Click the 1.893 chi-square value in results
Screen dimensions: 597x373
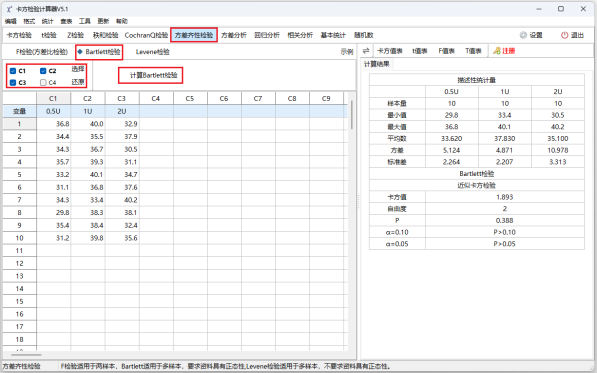pos(504,197)
